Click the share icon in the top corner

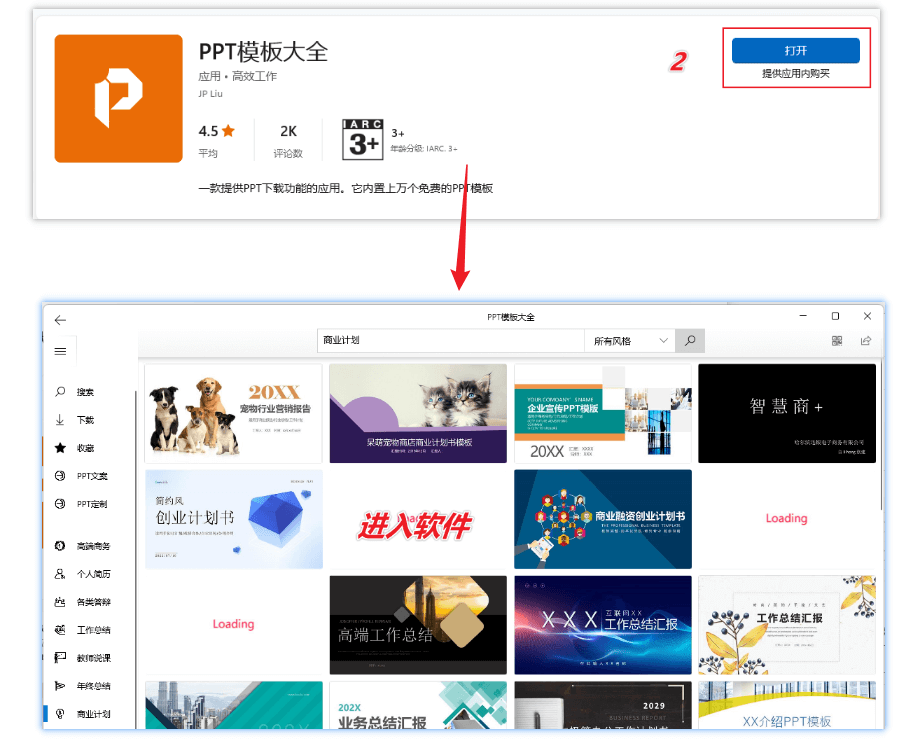pyautogui.click(x=866, y=341)
